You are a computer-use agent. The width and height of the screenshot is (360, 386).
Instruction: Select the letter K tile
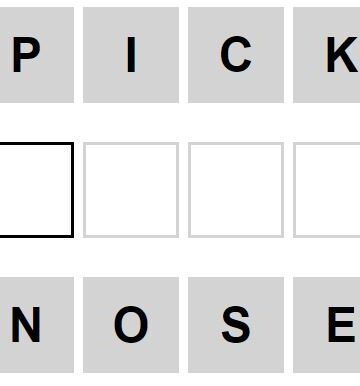point(327,55)
